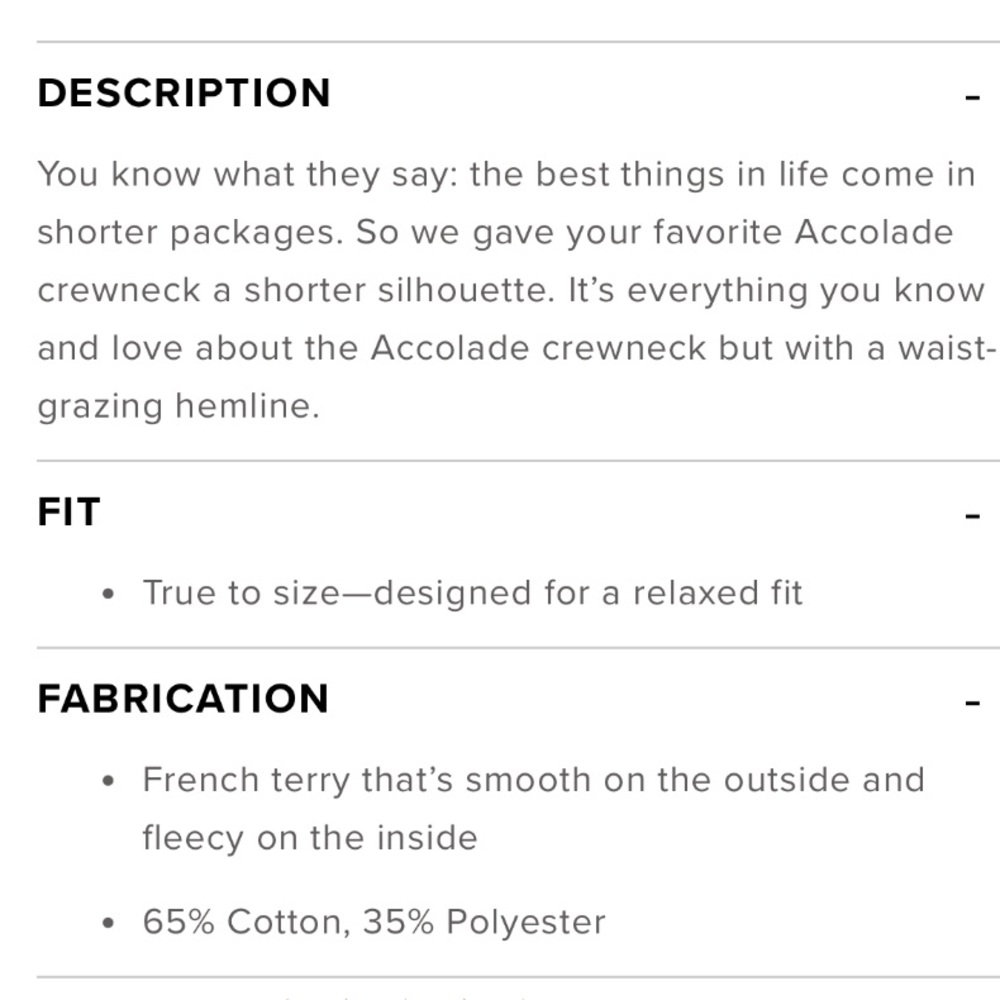Click the 'grazing hemline.' text
Screen dimensions: 1000x1000
click(x=179, y=407)
